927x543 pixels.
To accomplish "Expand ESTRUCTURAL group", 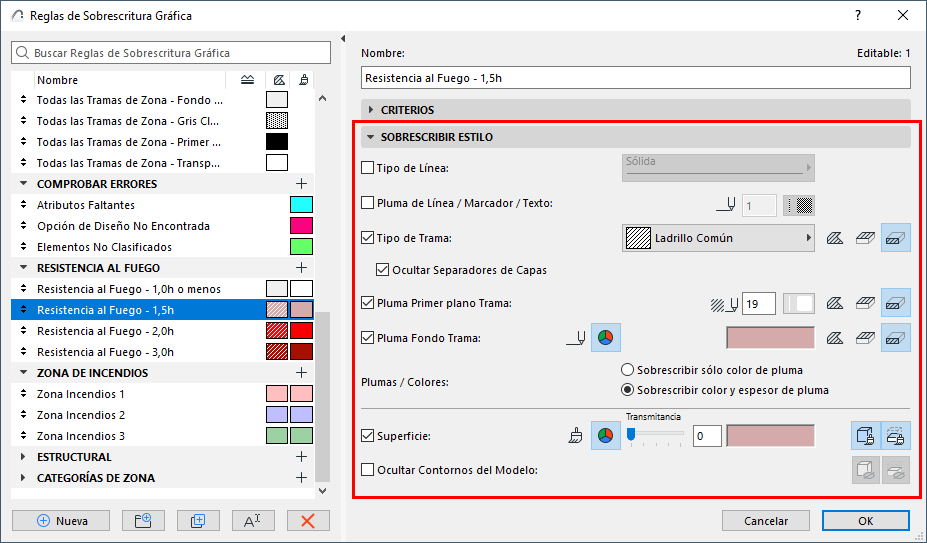I will pos(24,457).
